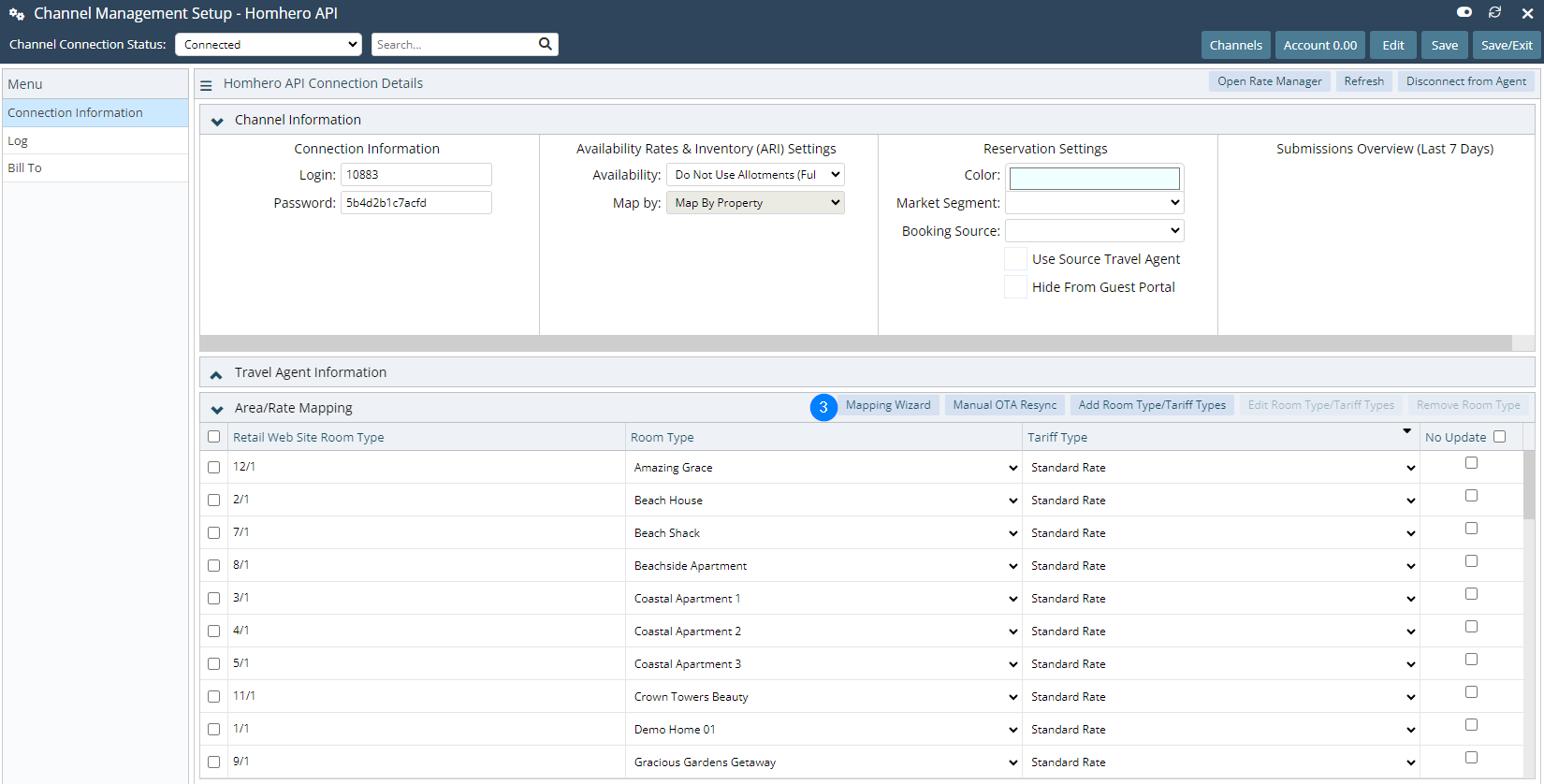
Task: Click the Open Rate Manager button
Action: pyautogui.click(x=1269, y=81)
